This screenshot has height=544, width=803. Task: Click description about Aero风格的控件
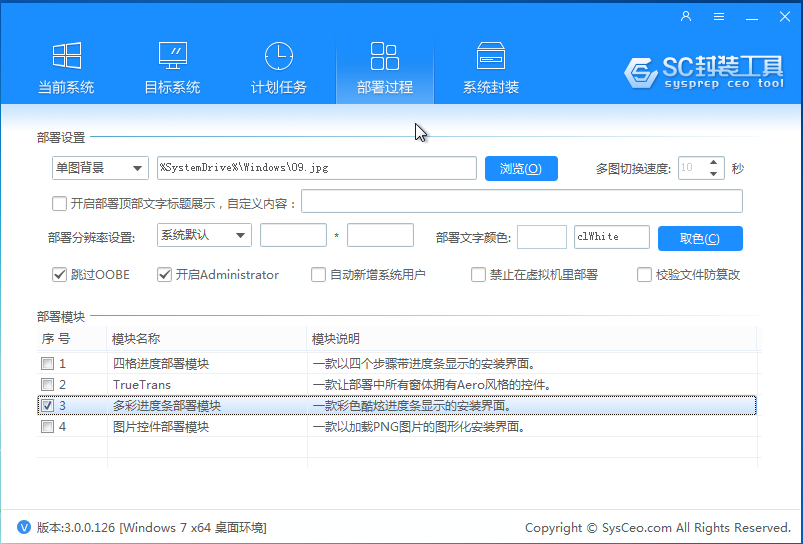[x=432, y=385]
